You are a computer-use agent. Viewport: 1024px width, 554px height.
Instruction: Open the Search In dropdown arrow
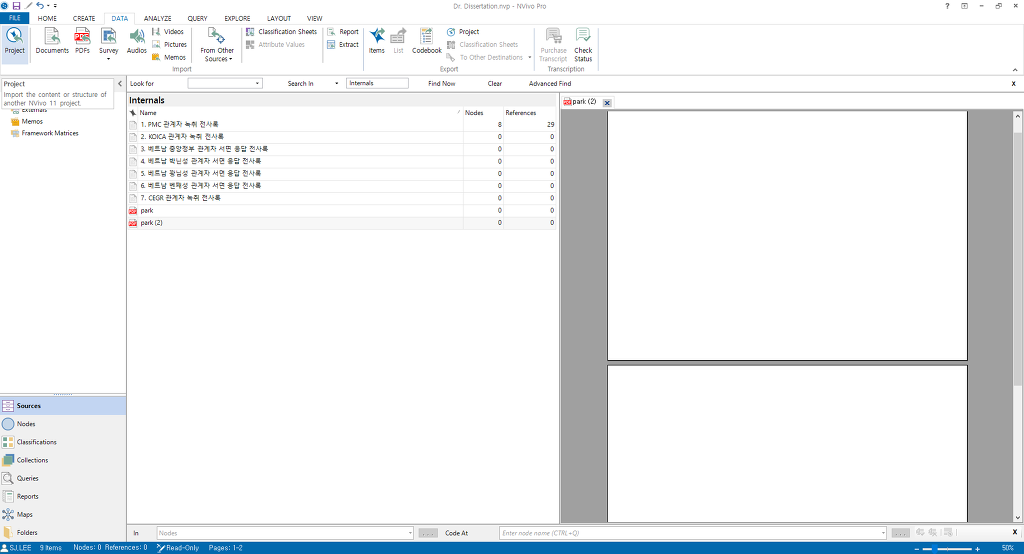pos(336,84)
